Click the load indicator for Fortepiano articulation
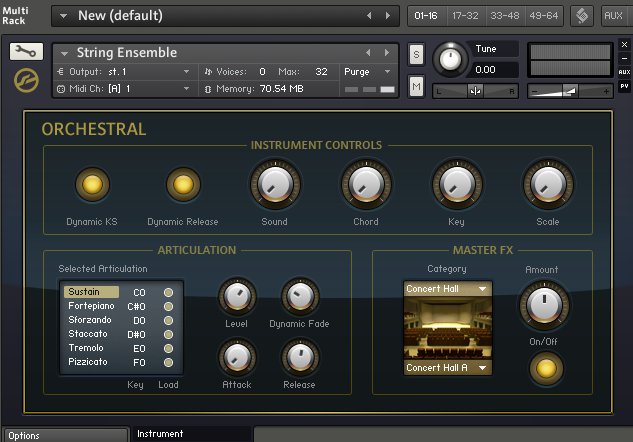Screen dimensions: 633x442 [x=168, y=306]
